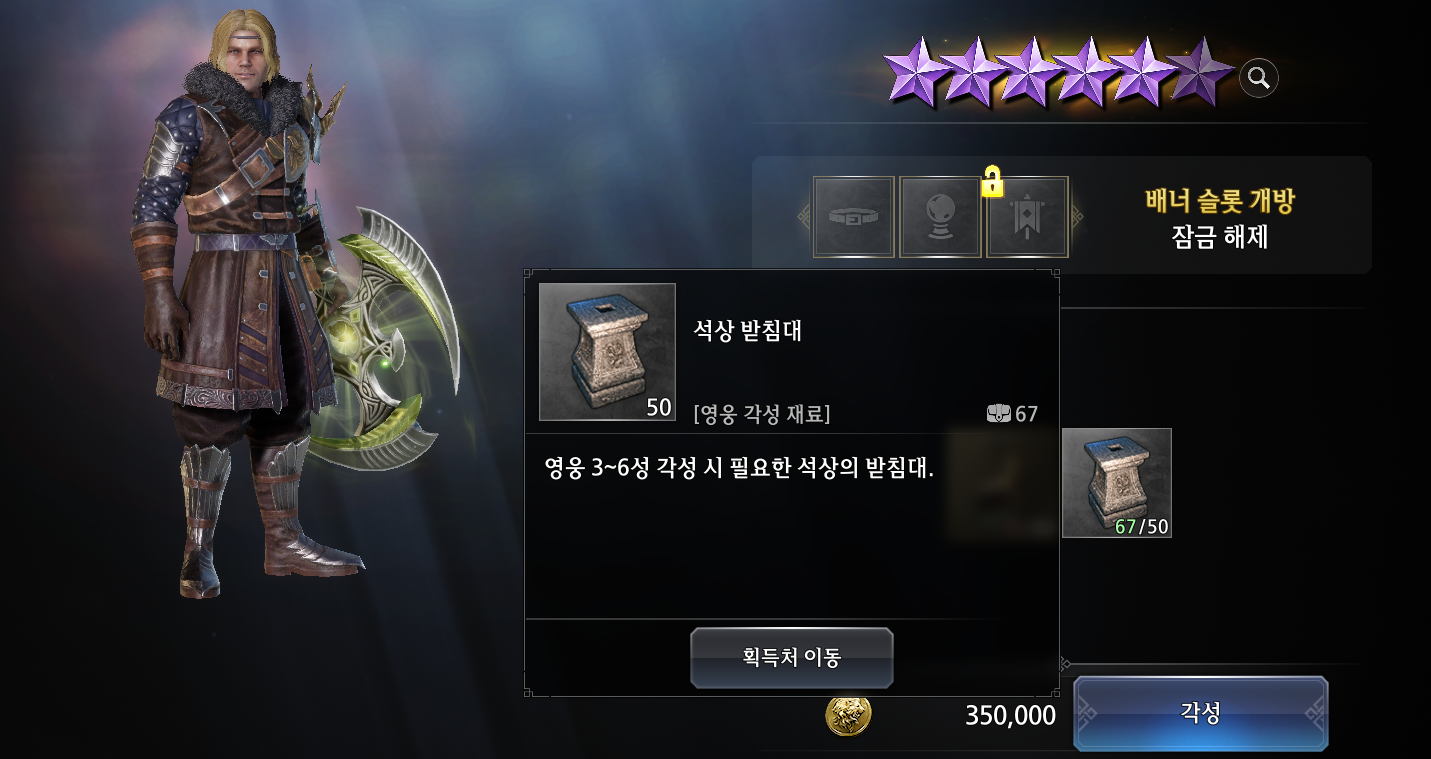Click the 350,000 gold cost value

tap(1010, 715)
